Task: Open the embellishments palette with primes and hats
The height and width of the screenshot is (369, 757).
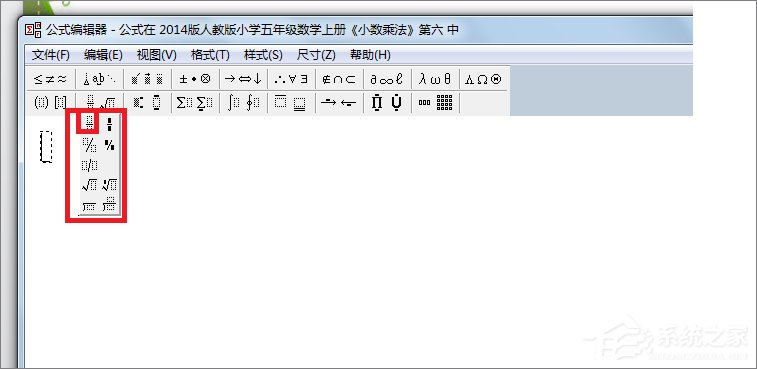Action: (147, 79)
